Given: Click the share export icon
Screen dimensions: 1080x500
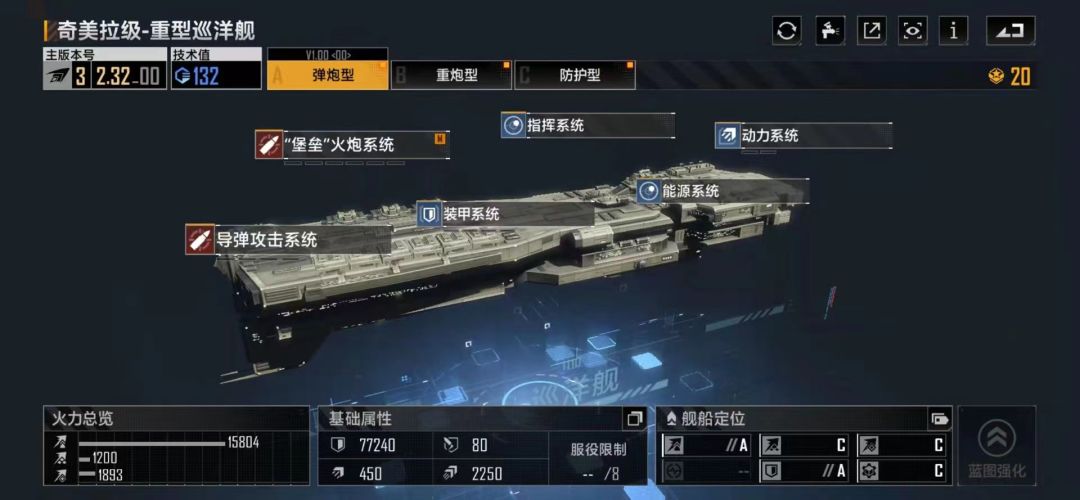Looking at the screenshot, I should [871, 31].
